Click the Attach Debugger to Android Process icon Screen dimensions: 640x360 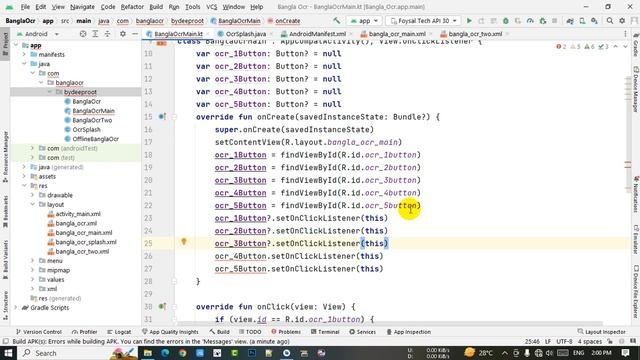point(542,20)
